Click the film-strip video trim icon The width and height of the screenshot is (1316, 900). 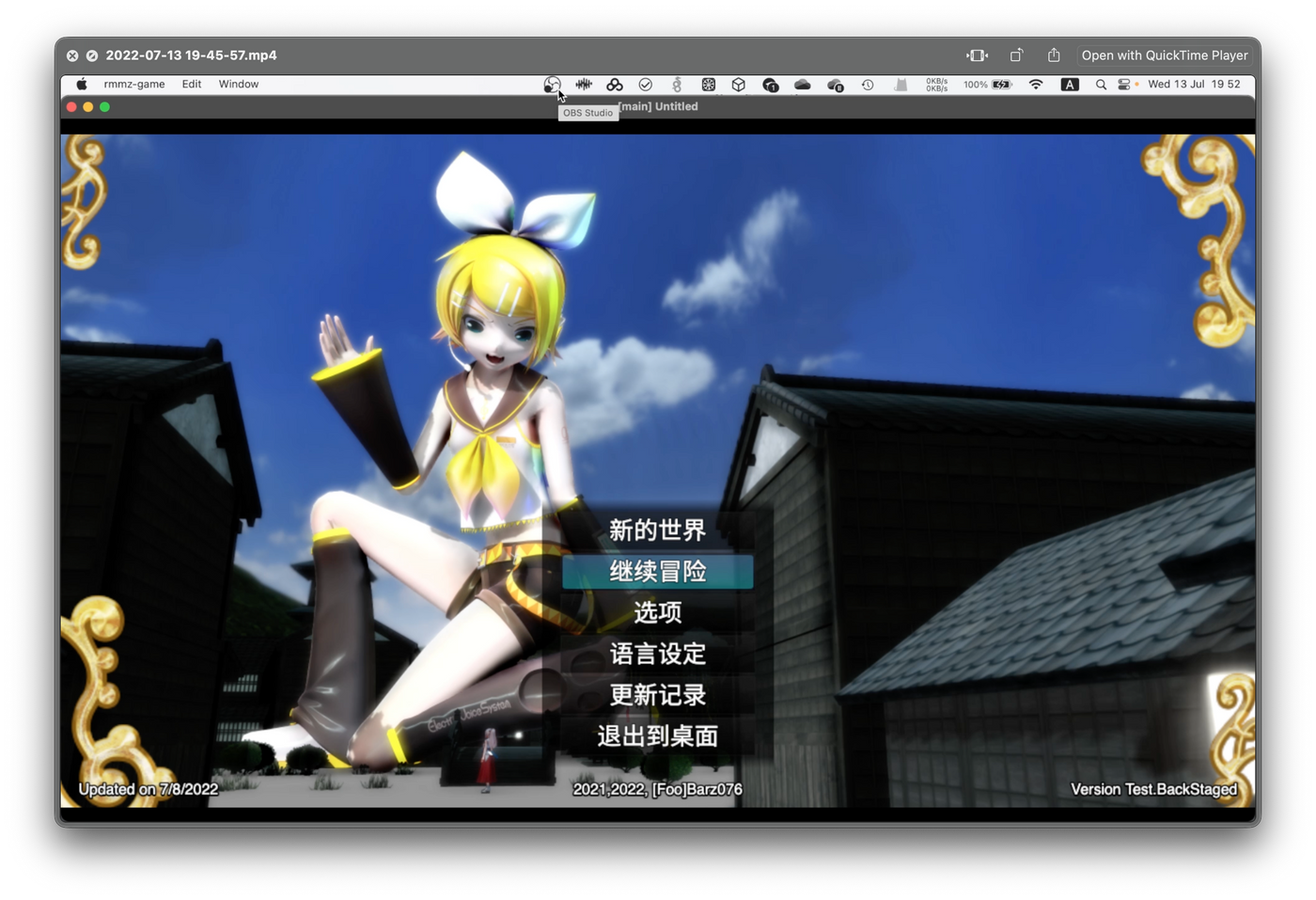pos(978,55)
